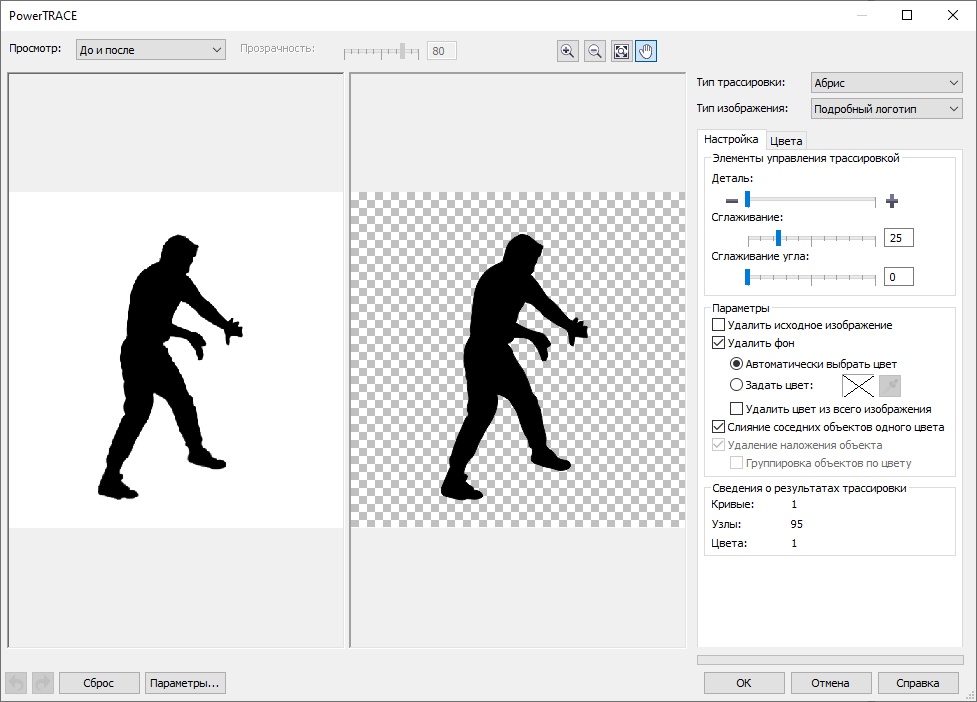This screenshot has height=702, width=977.
Task: Open the Тип изображения dropdown
Action: (x=885, y=108)
